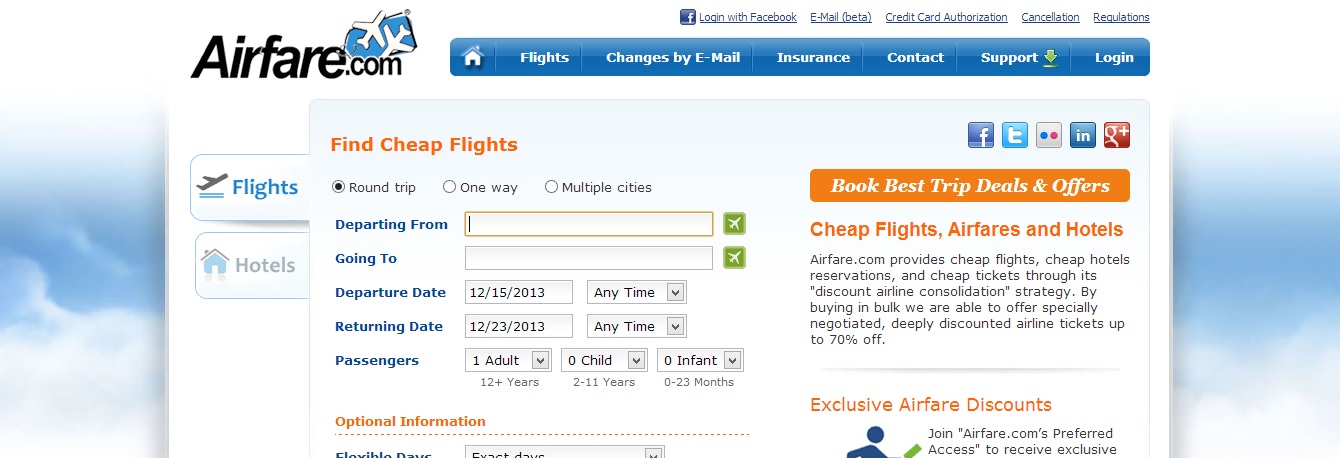Open the Twitter social icon

1015,135
